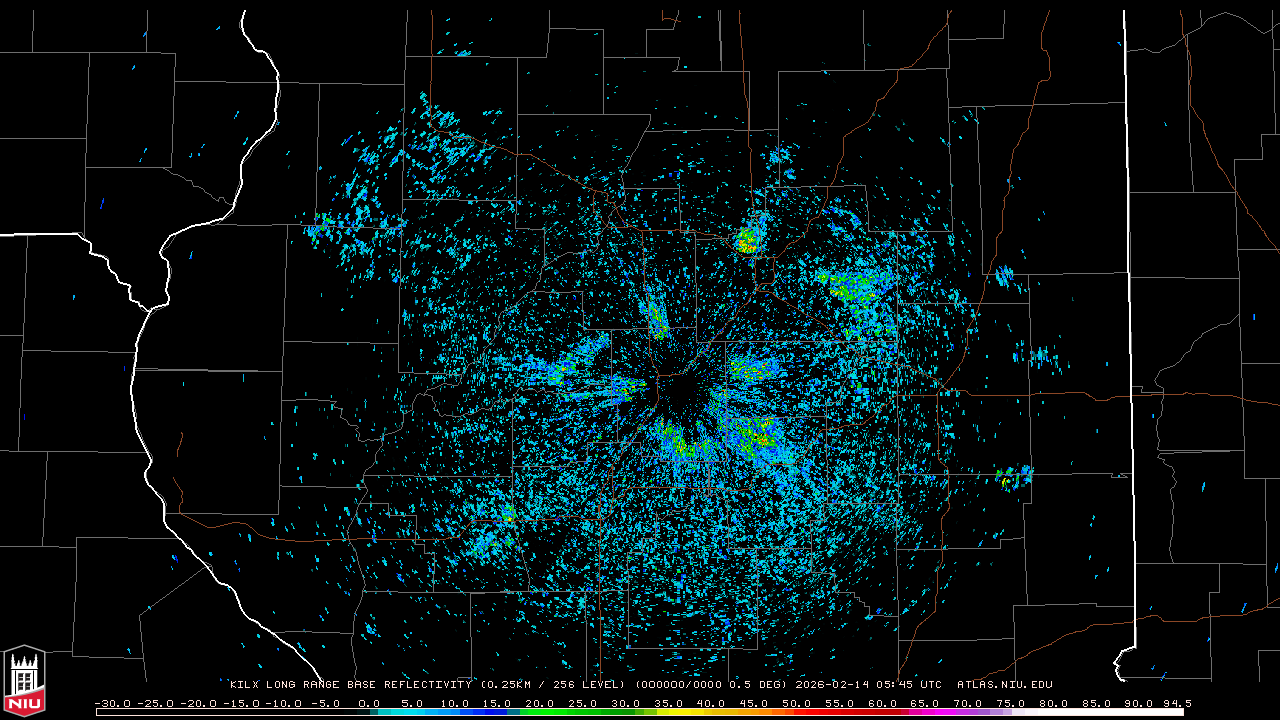Click the 80.0 color scale label
The width and height of the screenshot is (1280, 720).
point(1052,703)
